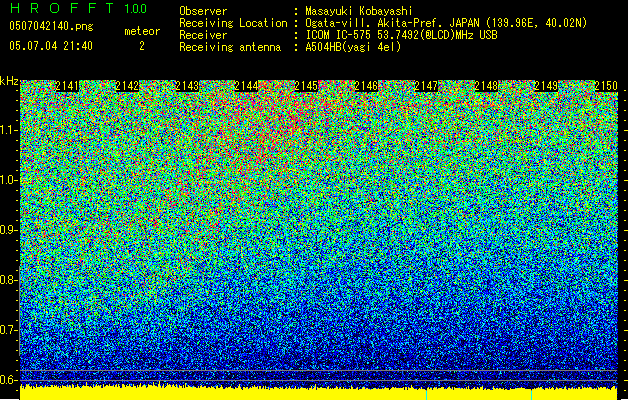The height and width of the screenshot is (400, 629).
Task: Select the file name 0507042140.png
Action: 51,26
